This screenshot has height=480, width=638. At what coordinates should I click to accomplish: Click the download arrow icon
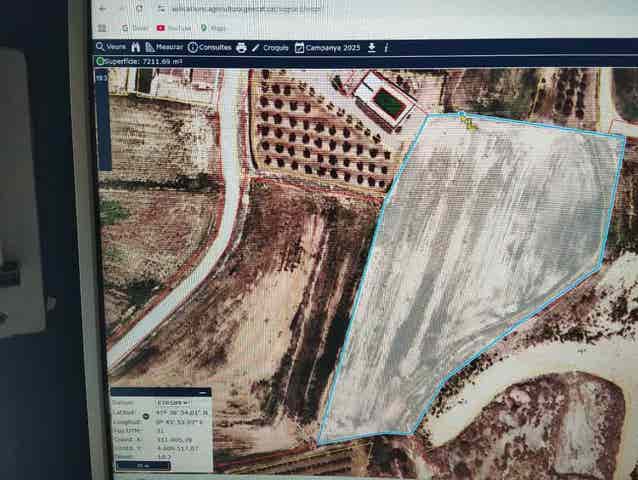point(372,47)
